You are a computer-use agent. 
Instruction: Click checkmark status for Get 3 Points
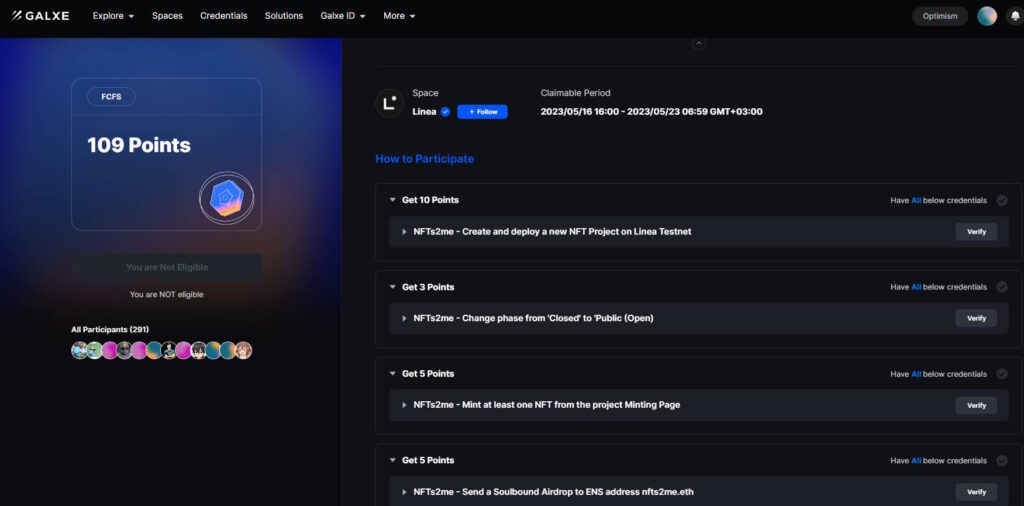pyautogui.click(x=1001, y=287)
